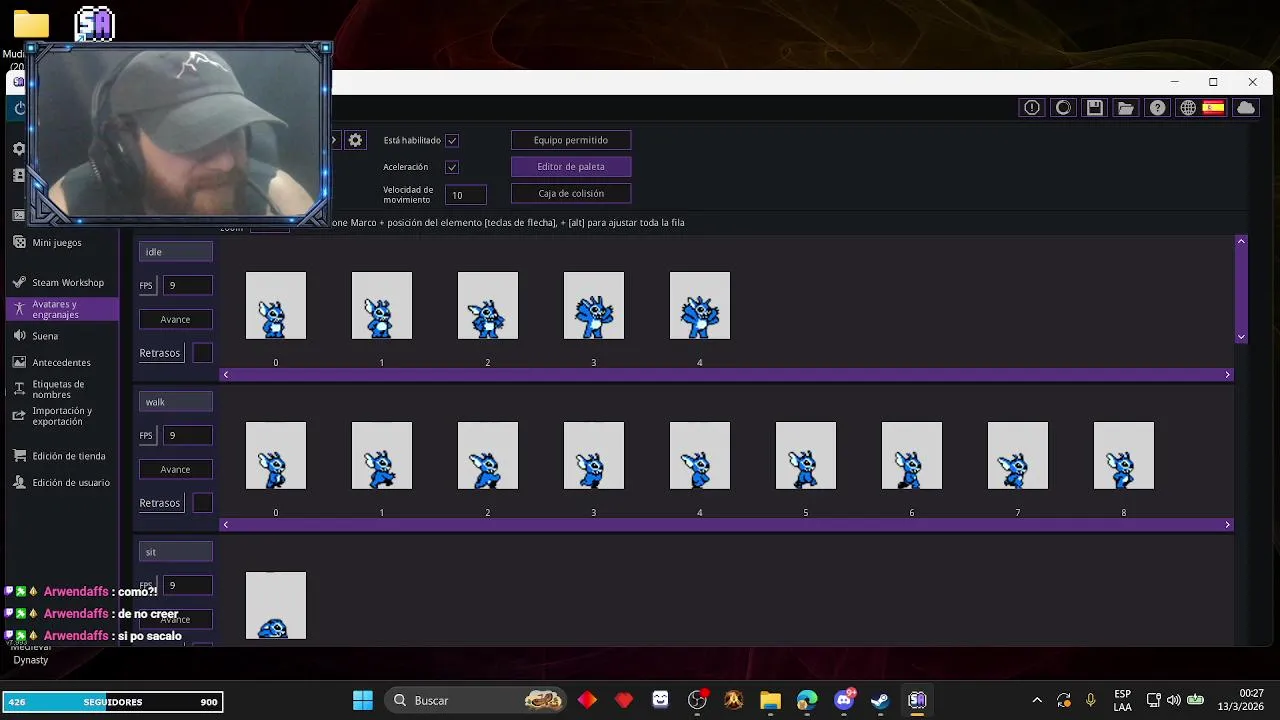
Task: Click the Caja de colisión button
Action: (571, 193)
